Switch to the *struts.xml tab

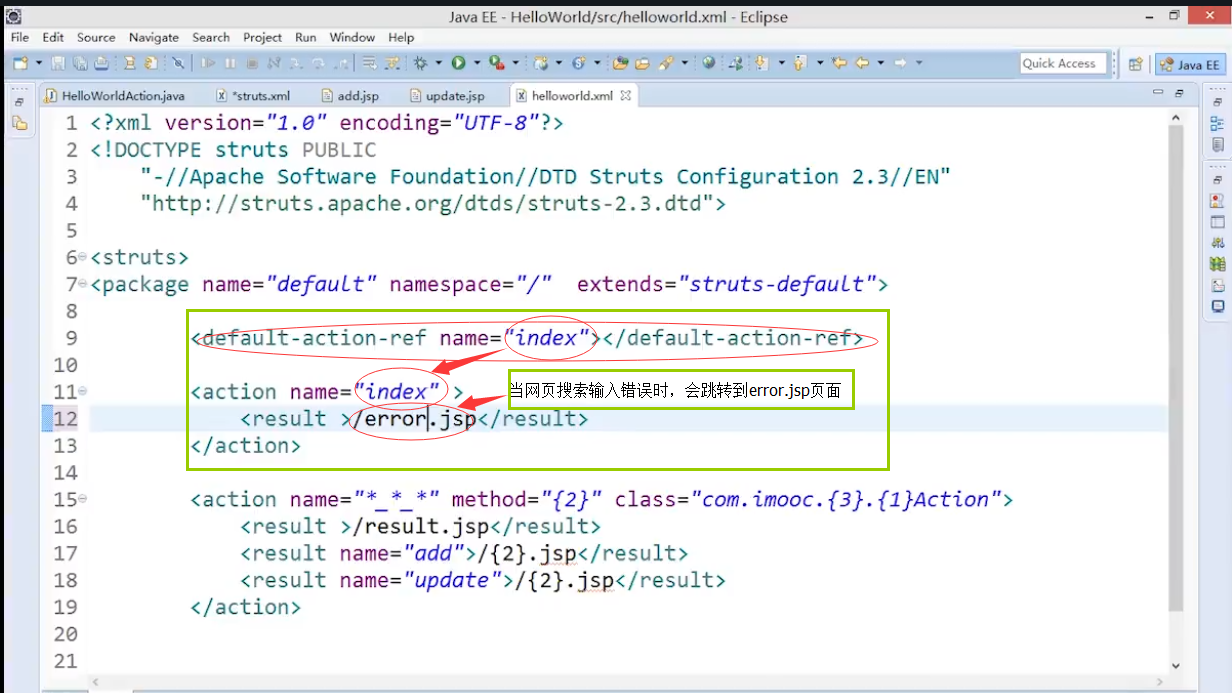254,96
